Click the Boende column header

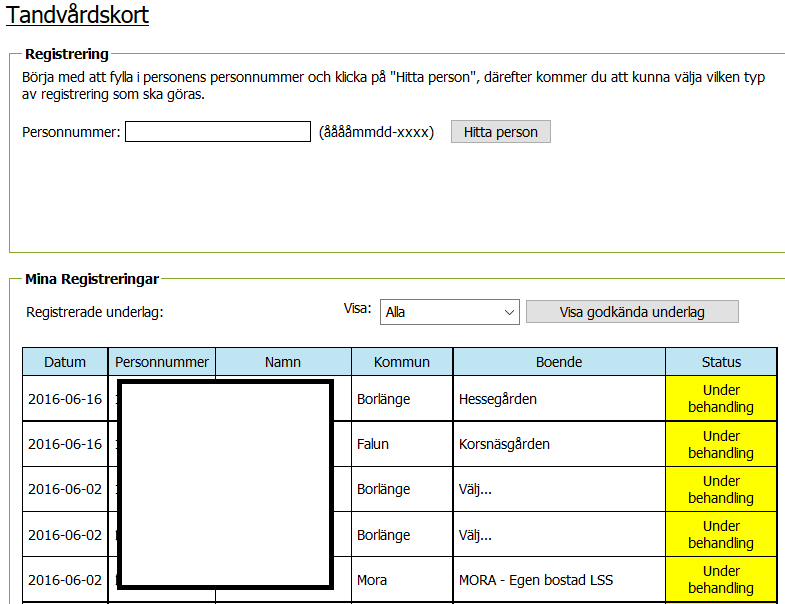coord(559,362)
